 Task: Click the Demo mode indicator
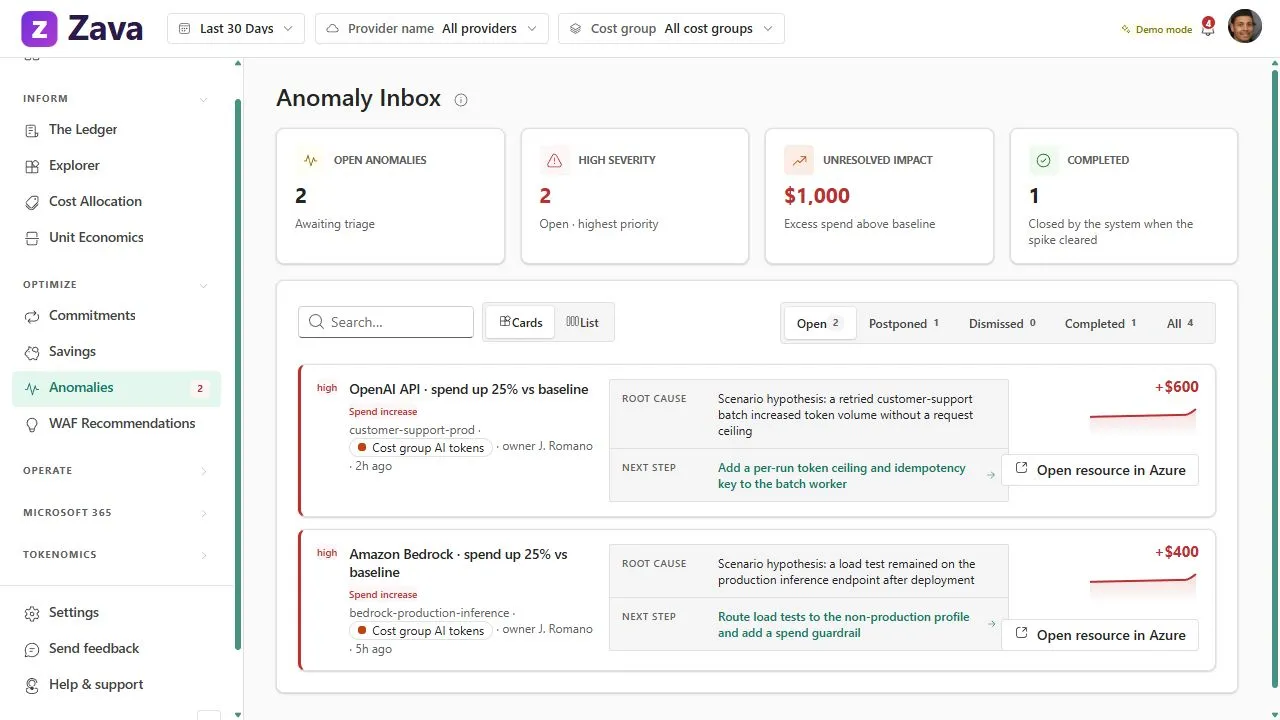click(1157, 30)
